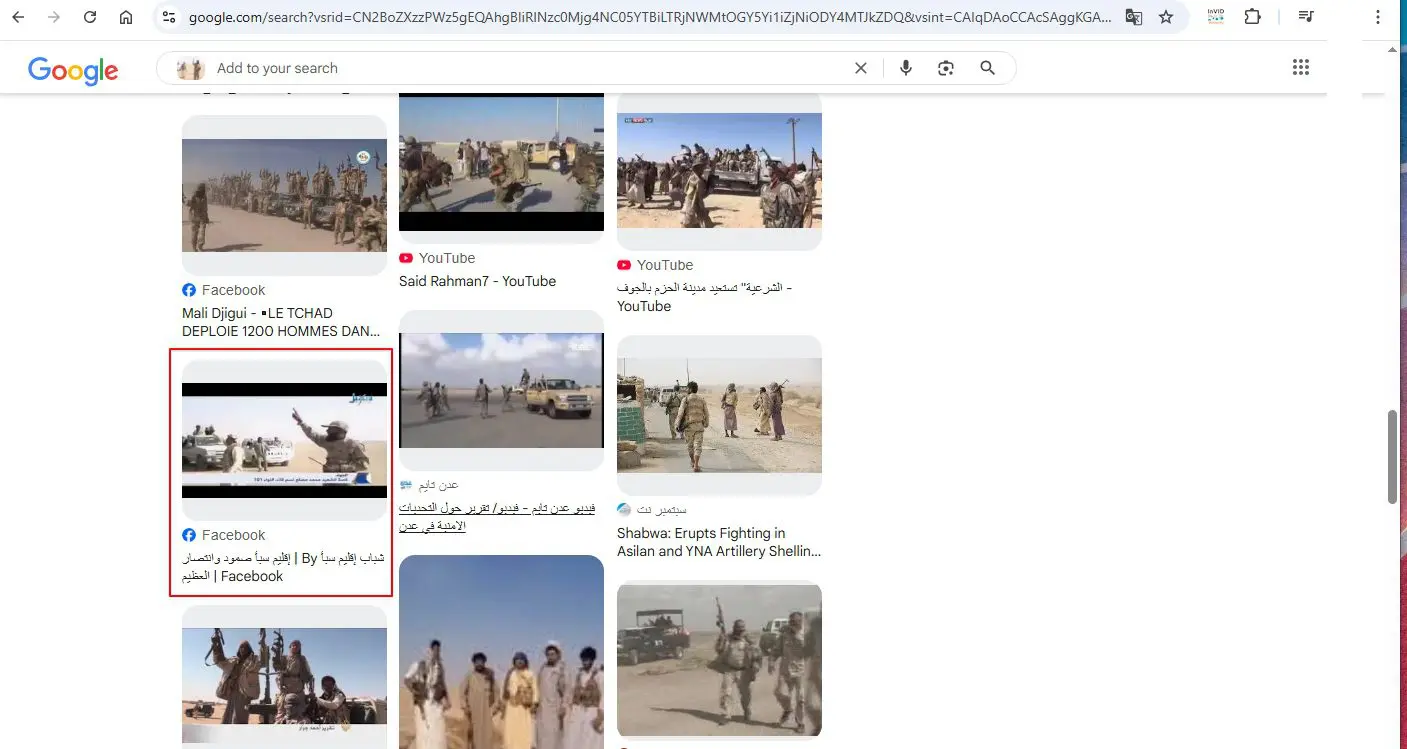
Task: Submit search with the magnifier icon
Action: [988, 68]
